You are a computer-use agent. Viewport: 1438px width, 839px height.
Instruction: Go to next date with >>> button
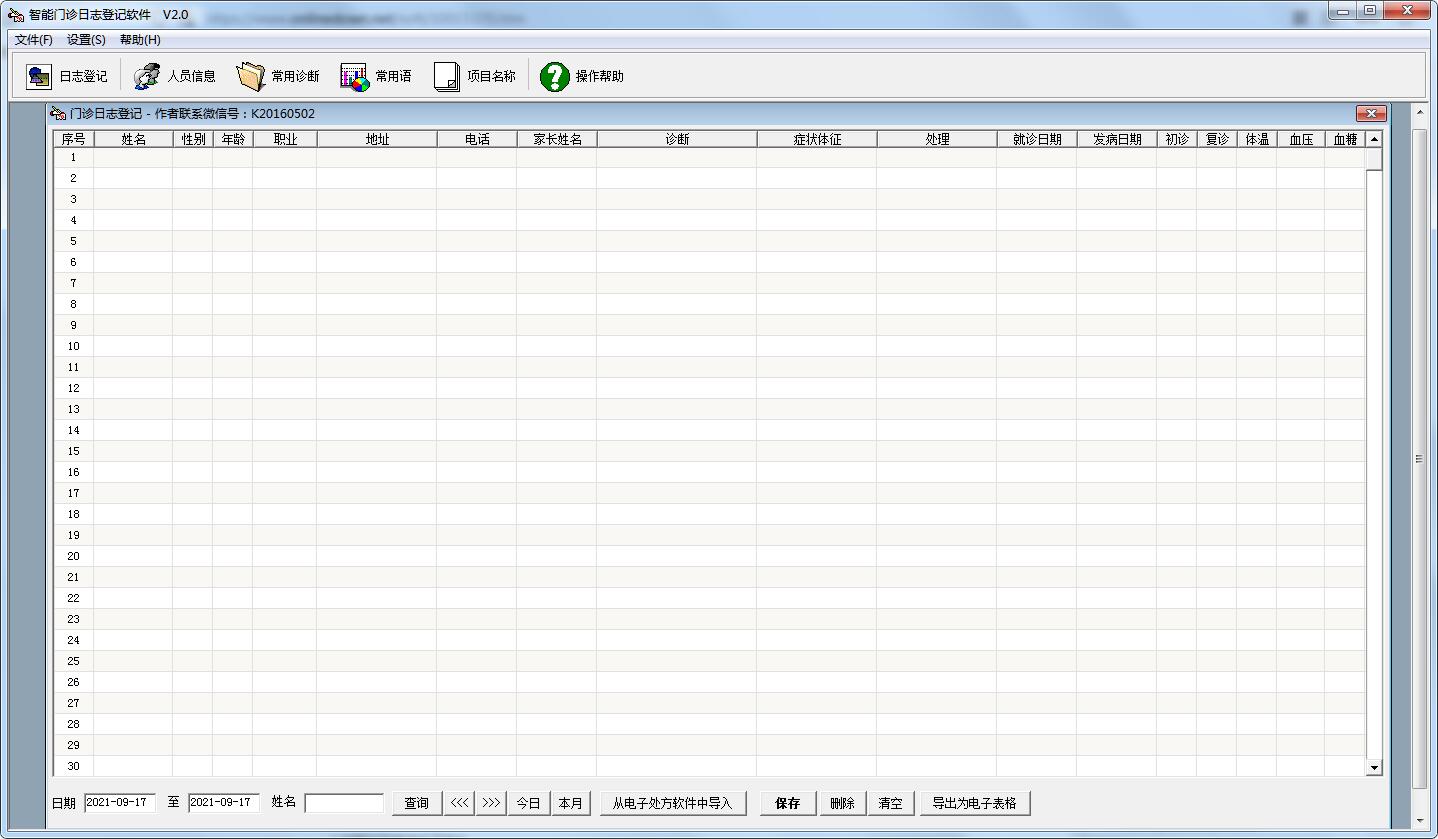pos(491,803)
